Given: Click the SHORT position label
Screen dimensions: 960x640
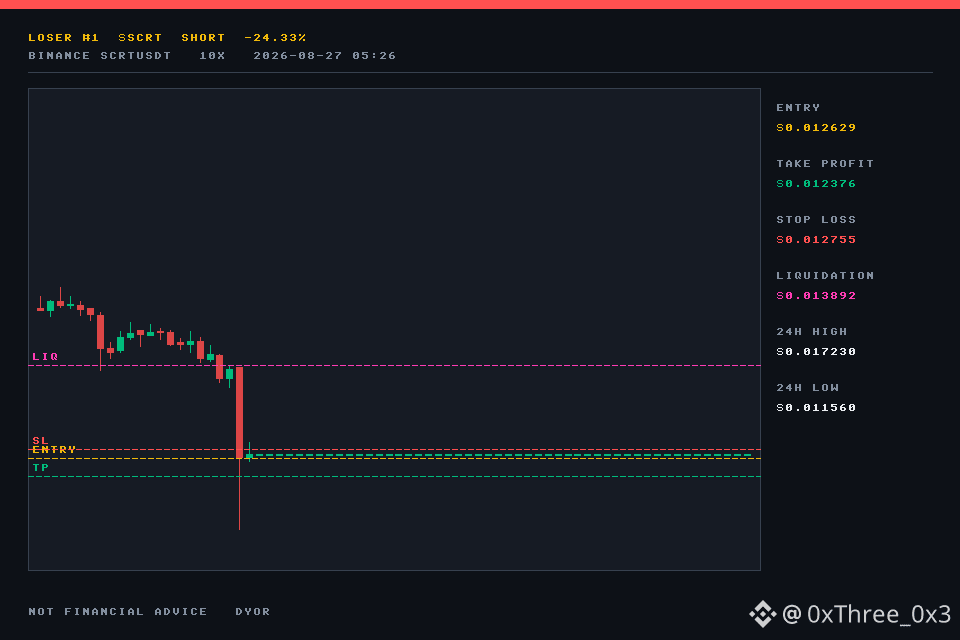Looking at the screenshot, I should [203, 37].
